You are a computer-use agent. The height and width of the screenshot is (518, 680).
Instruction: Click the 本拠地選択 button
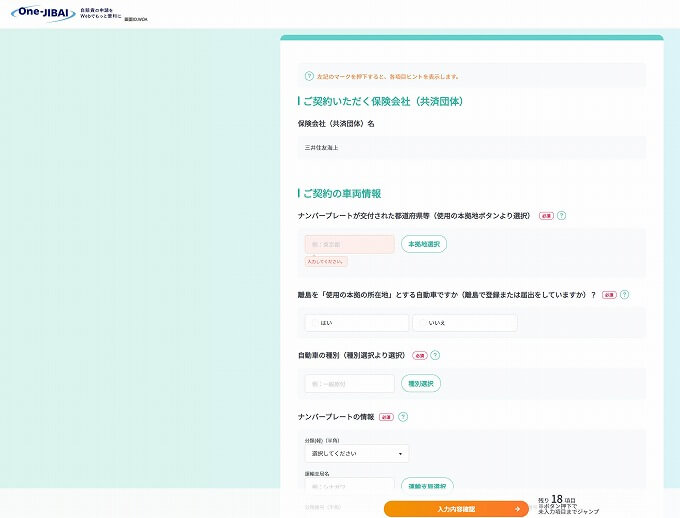[x=424, y=244]
